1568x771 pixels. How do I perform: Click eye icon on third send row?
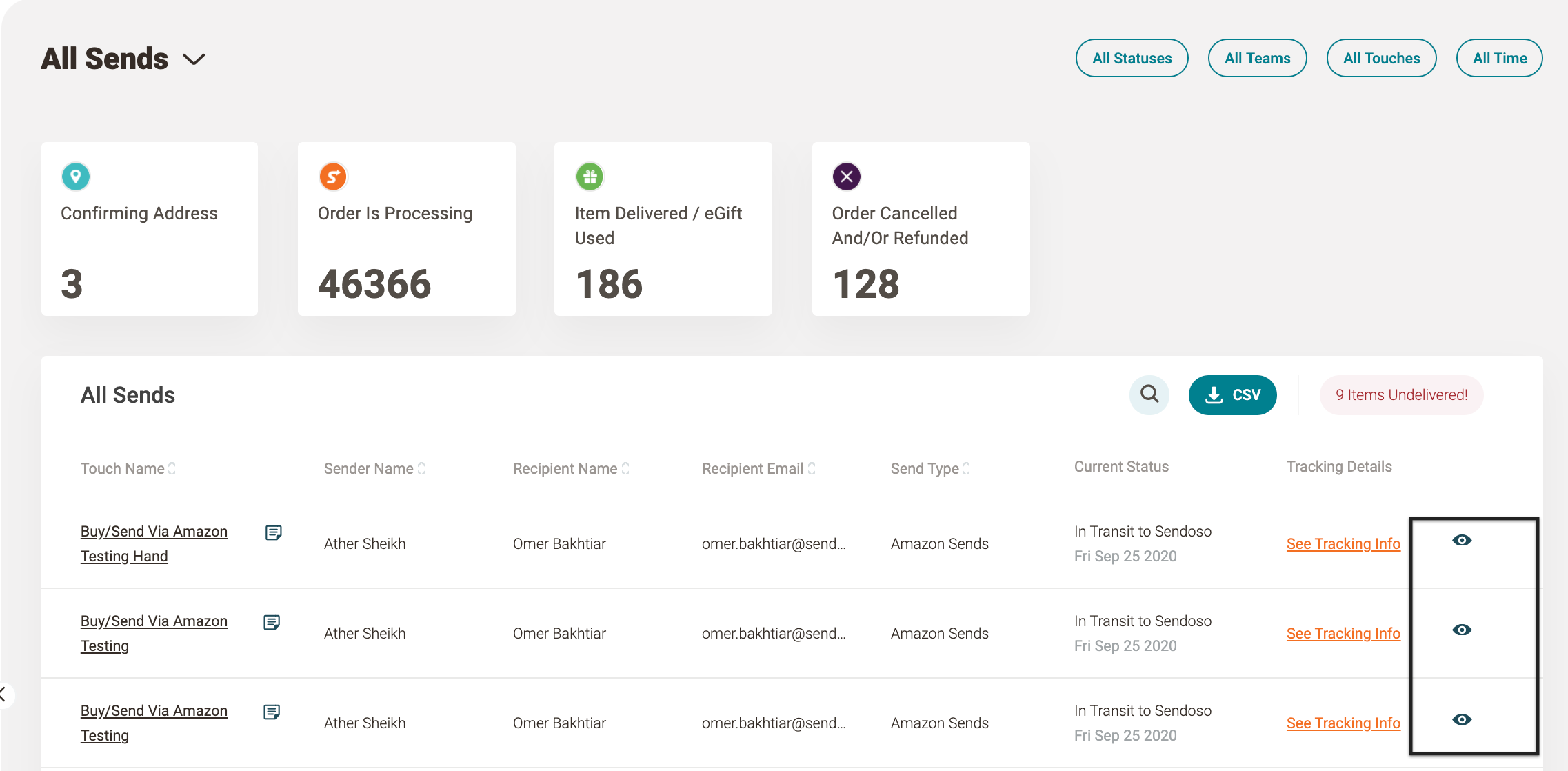click(x=1461, y=719)
